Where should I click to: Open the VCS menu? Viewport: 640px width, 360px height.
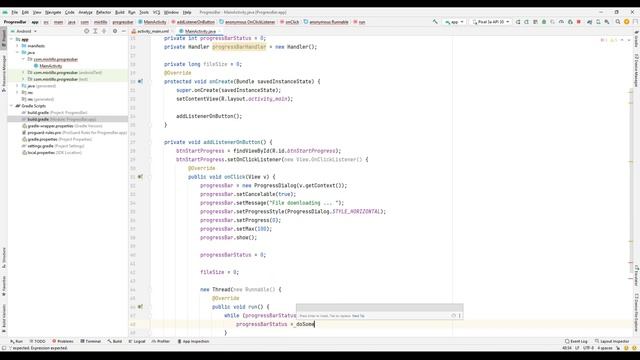coord(157,13)
